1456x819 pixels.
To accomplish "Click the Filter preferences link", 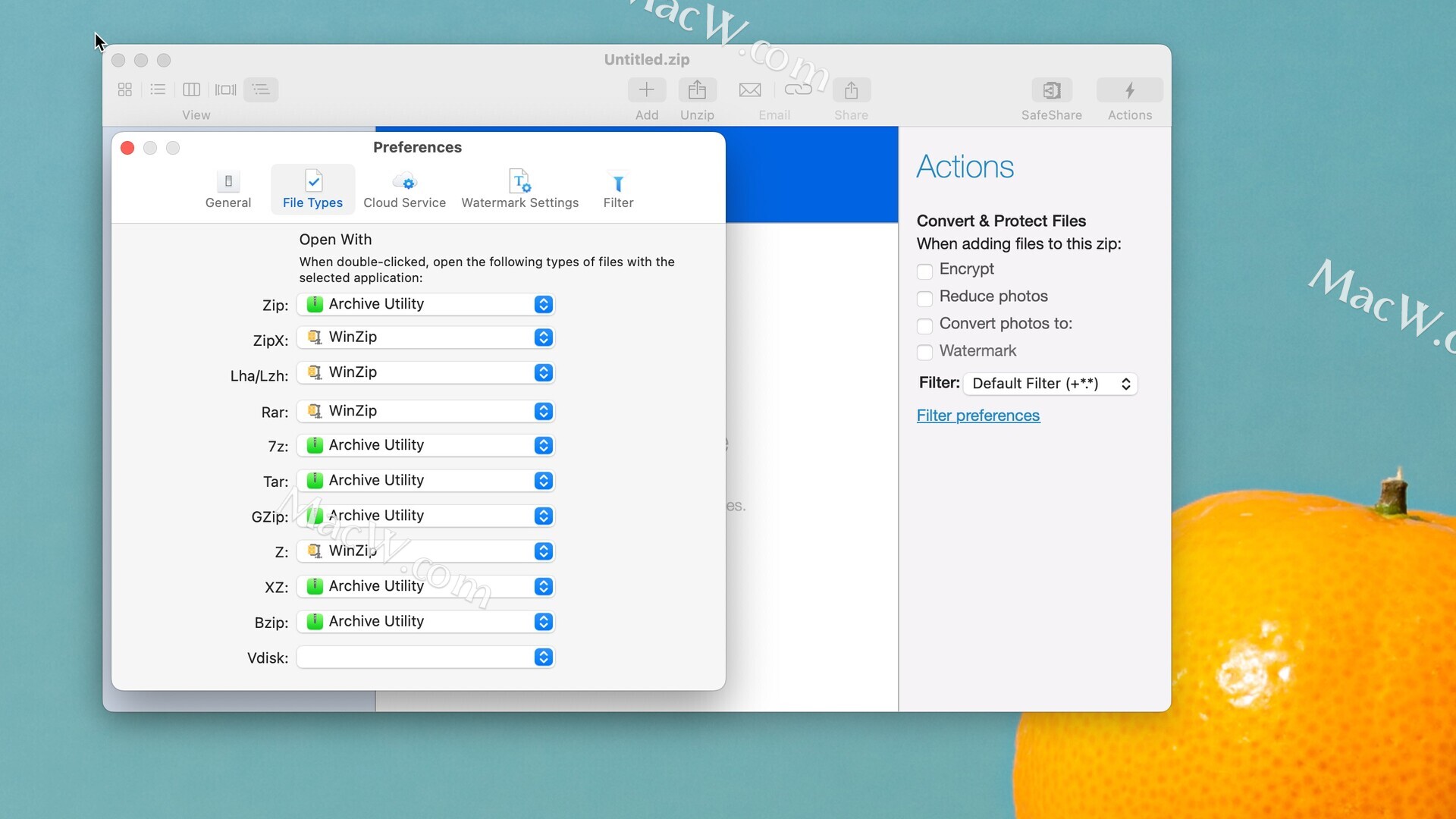I will click(977, 416).
